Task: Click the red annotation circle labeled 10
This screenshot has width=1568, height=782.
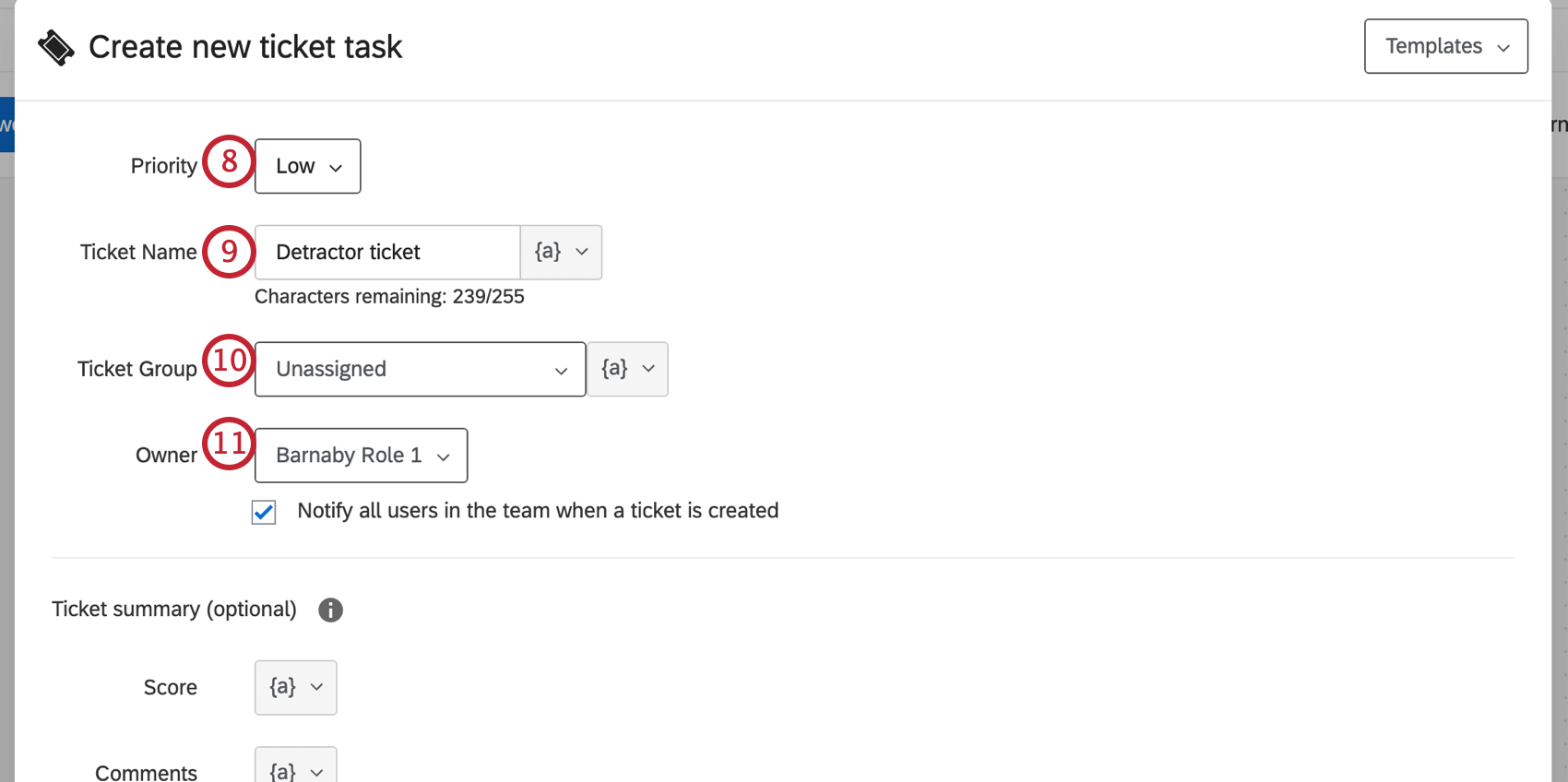Action: point(228,361)
